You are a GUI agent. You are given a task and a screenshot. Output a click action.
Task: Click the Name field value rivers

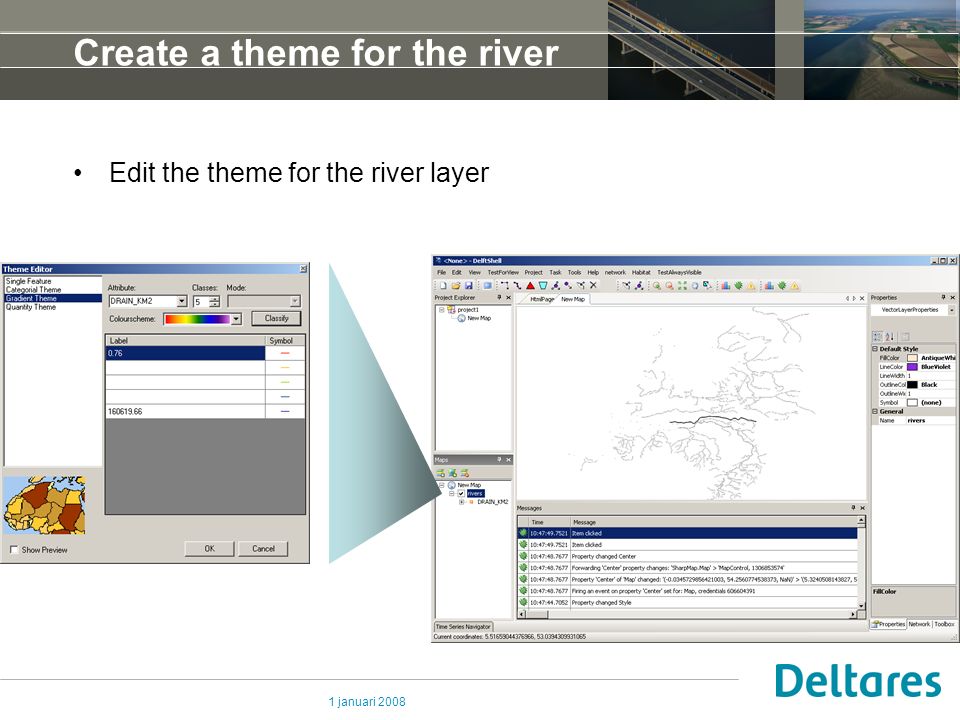(929, 421)
